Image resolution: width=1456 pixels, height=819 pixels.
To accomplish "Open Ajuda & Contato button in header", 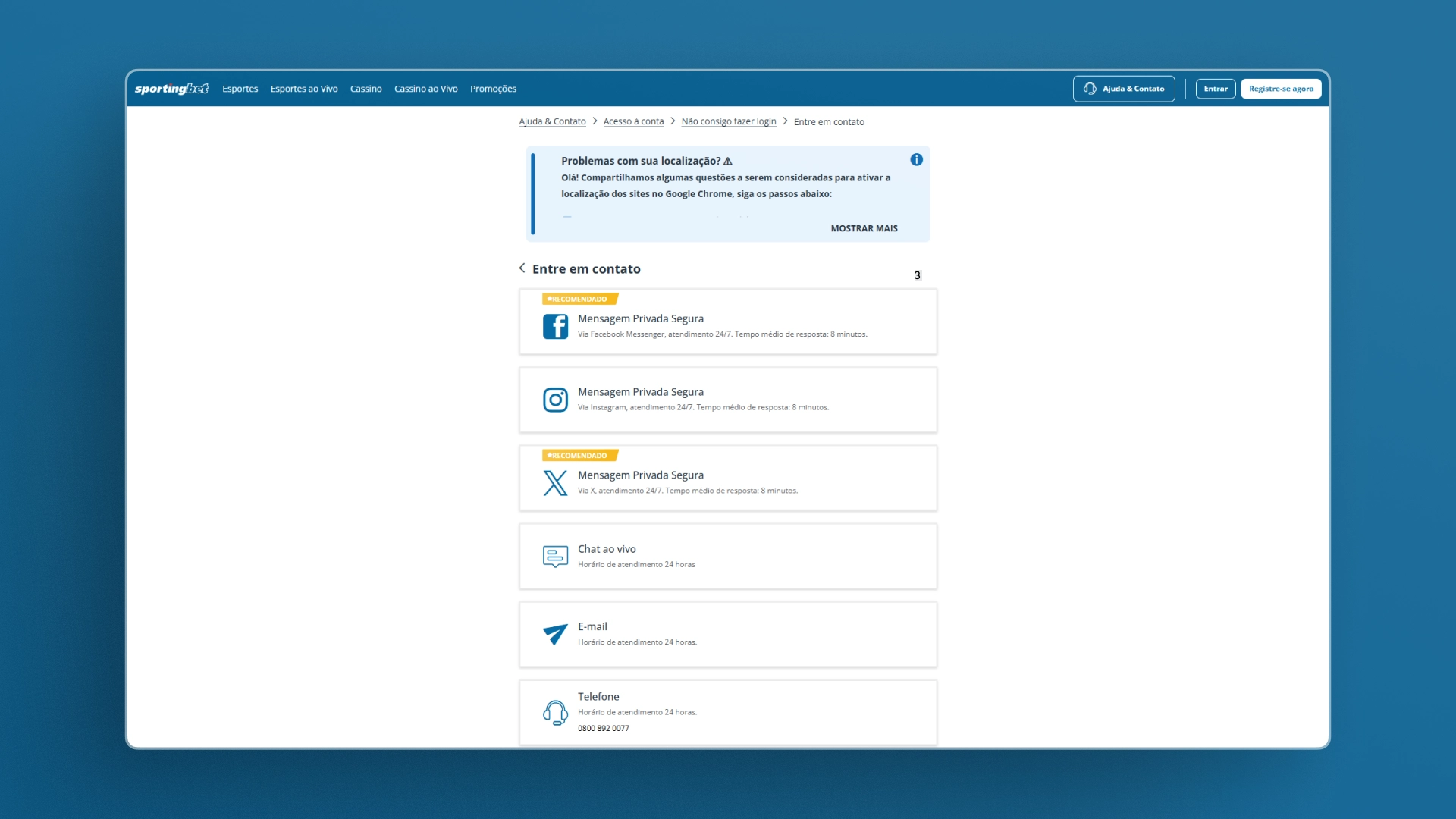I will pyautogui.click(x=1124, y=89).
